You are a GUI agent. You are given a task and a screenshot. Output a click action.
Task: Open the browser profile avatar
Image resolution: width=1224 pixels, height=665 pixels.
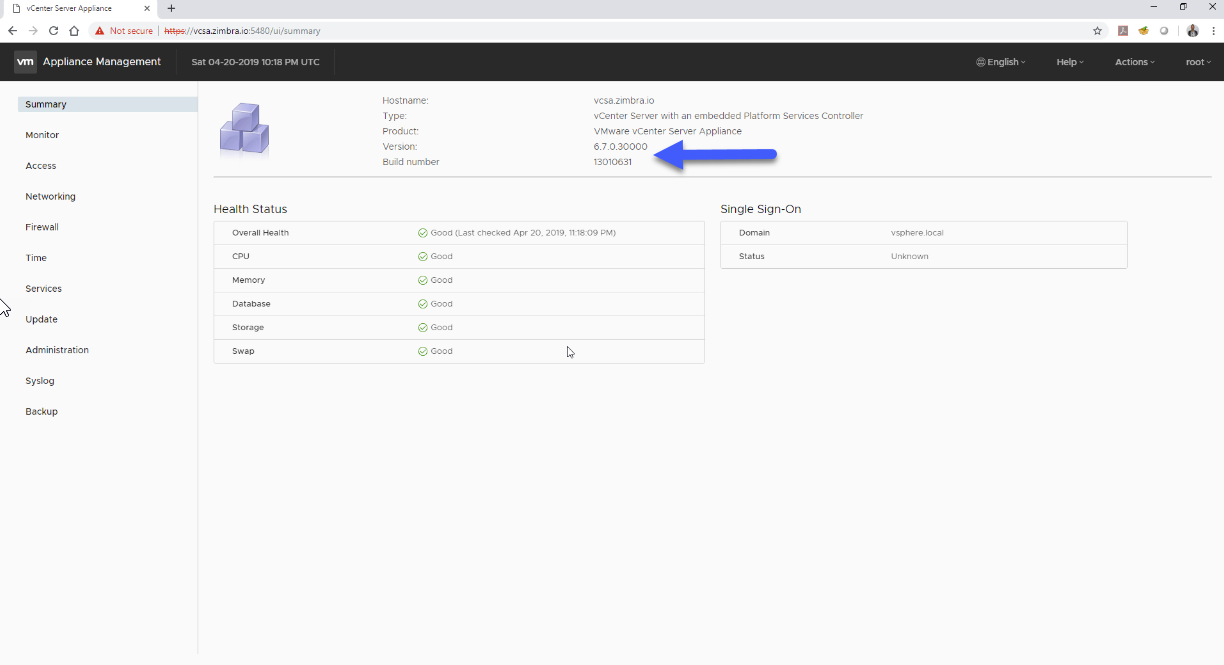[1192, 31]
